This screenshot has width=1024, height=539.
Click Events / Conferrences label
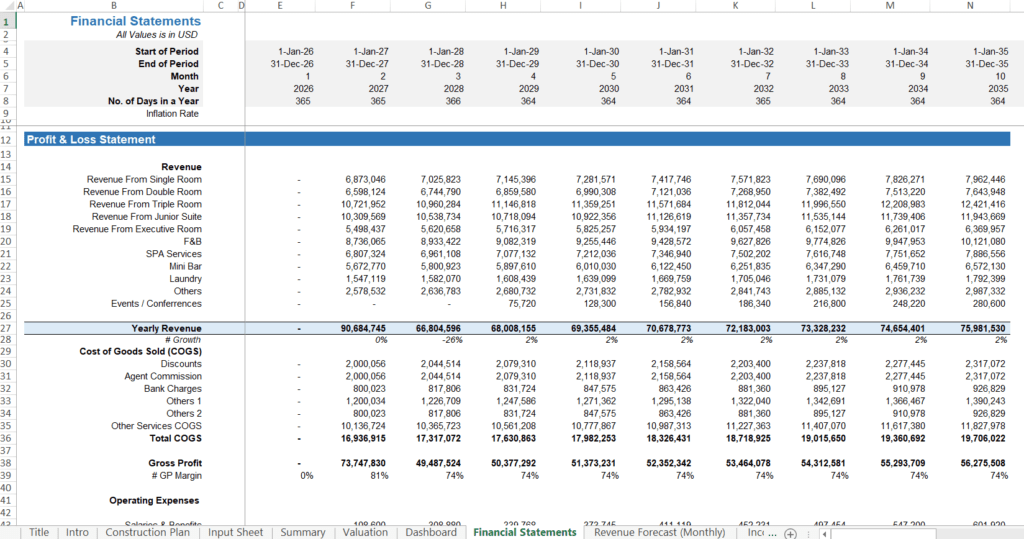pos(156,303)
